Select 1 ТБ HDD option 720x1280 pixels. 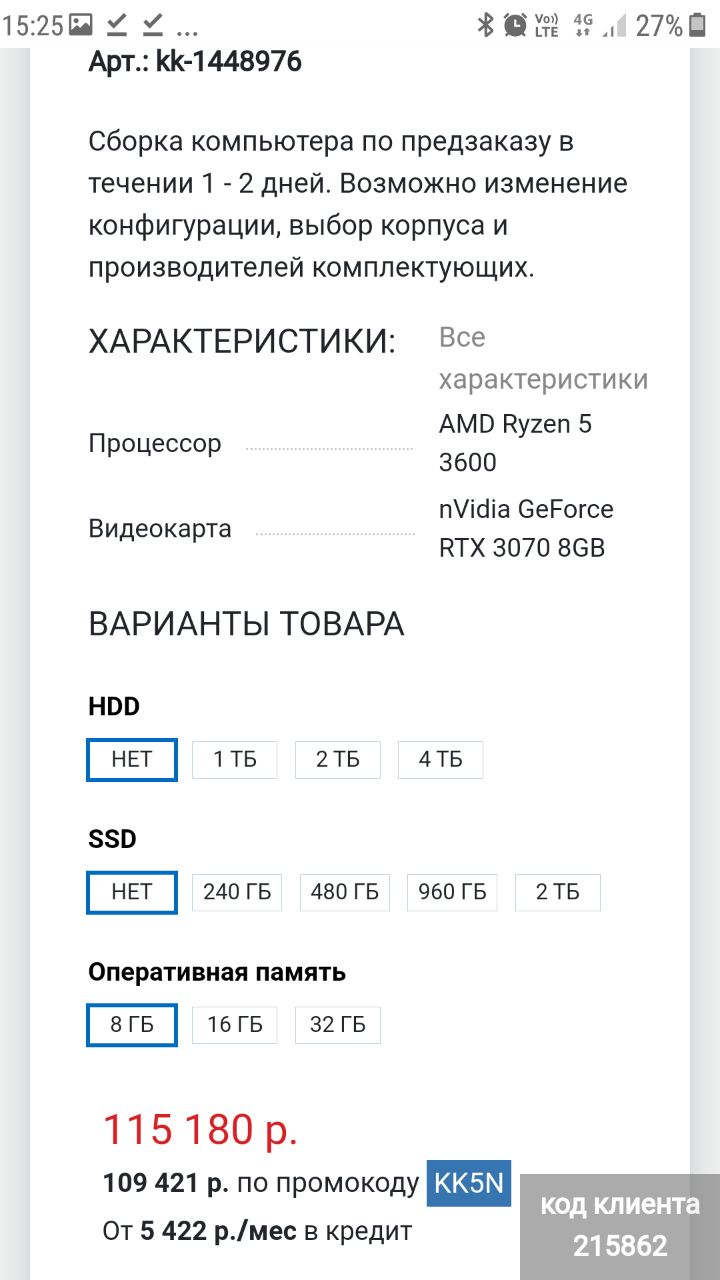[235, 760]
